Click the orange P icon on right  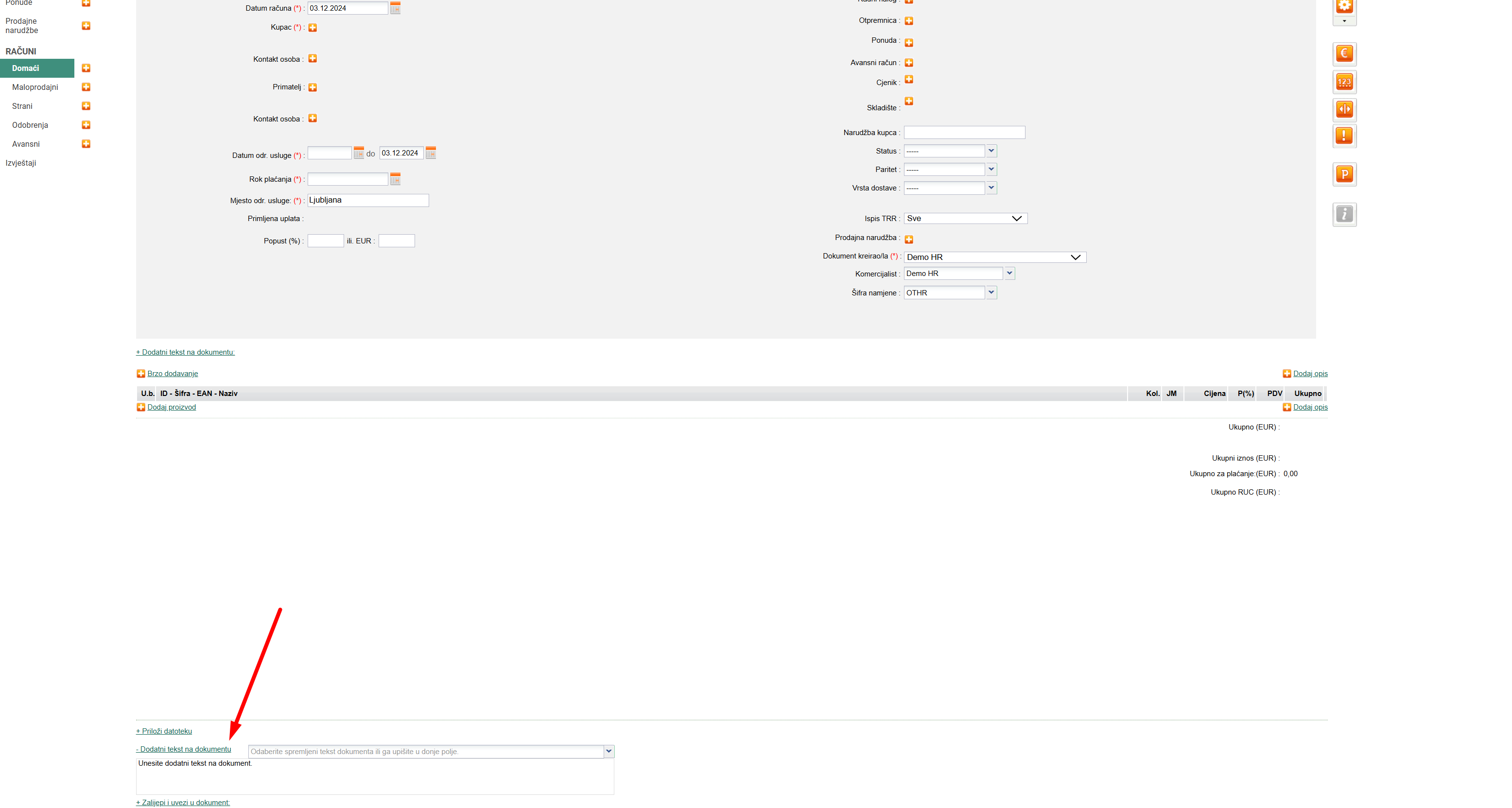pyautogui.click(x=1344, y=174)
